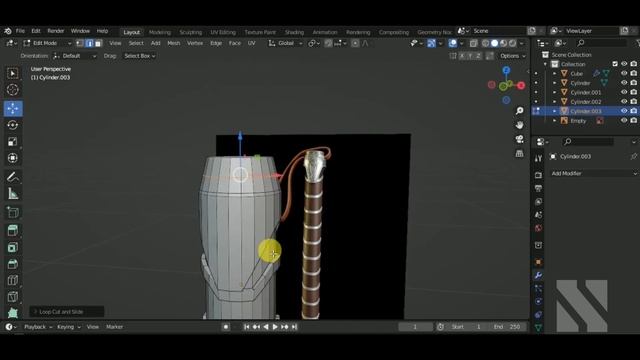Screen dimensions: 640x360
Task: Switch to the Modeling workspace tab
Action: click(160, 32)
